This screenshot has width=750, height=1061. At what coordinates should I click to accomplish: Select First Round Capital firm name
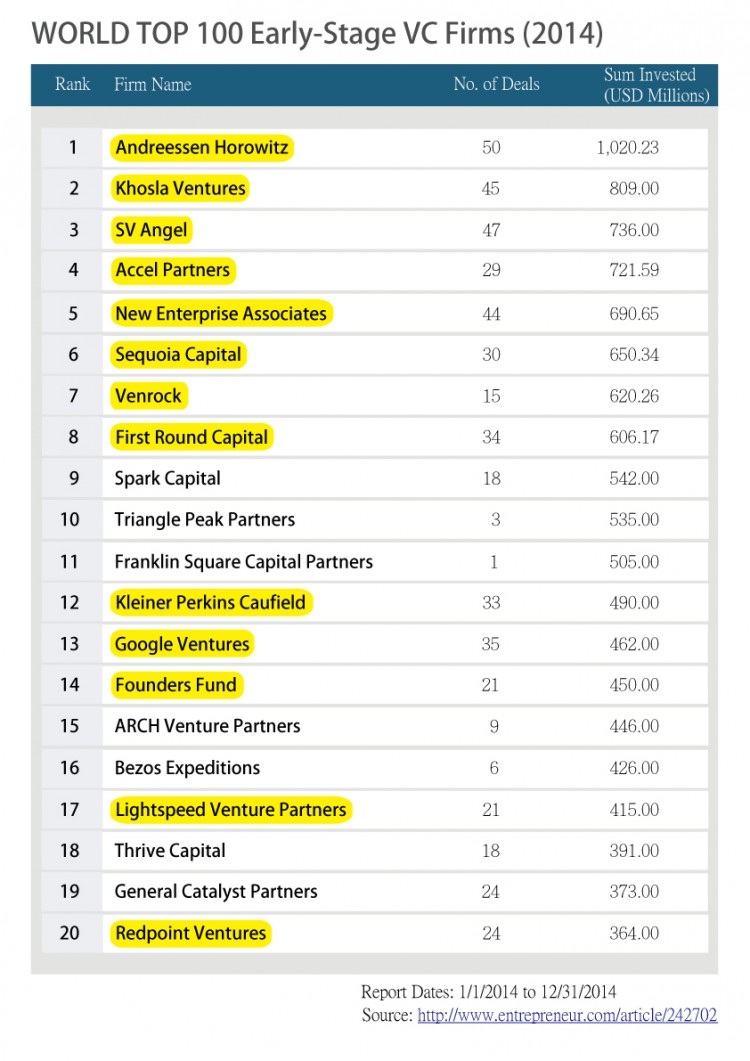coord(191,437)
